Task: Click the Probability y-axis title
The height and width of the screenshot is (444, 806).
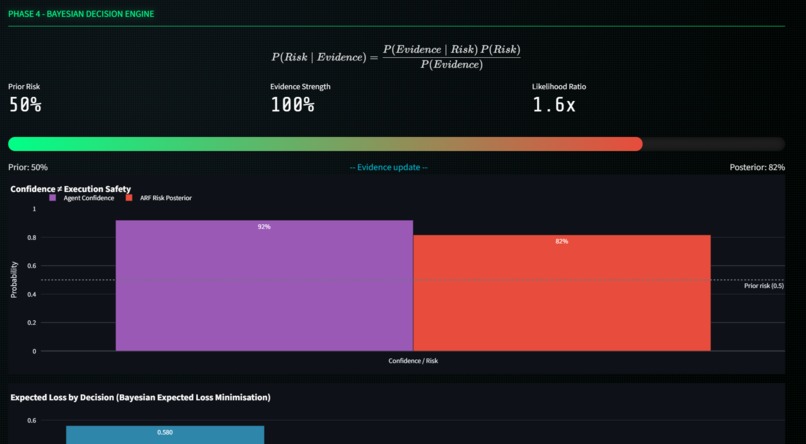Action: (14, 280)
